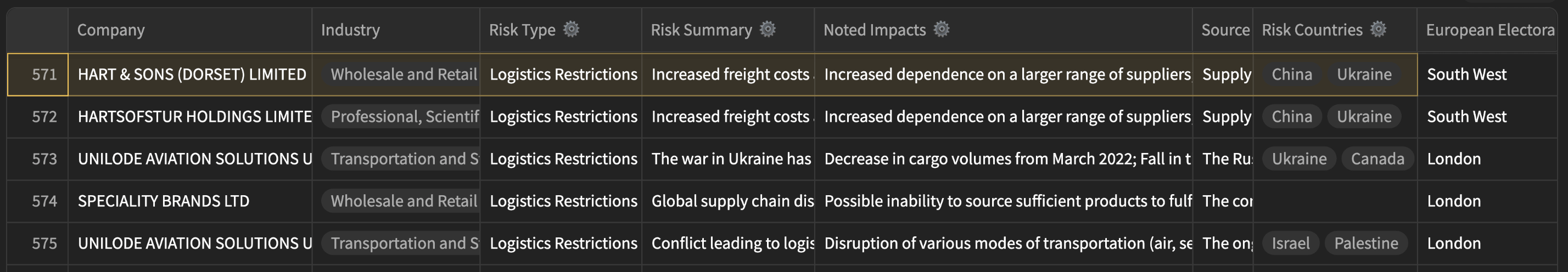
Task: Select row number 573
Action: click(38, 159)
